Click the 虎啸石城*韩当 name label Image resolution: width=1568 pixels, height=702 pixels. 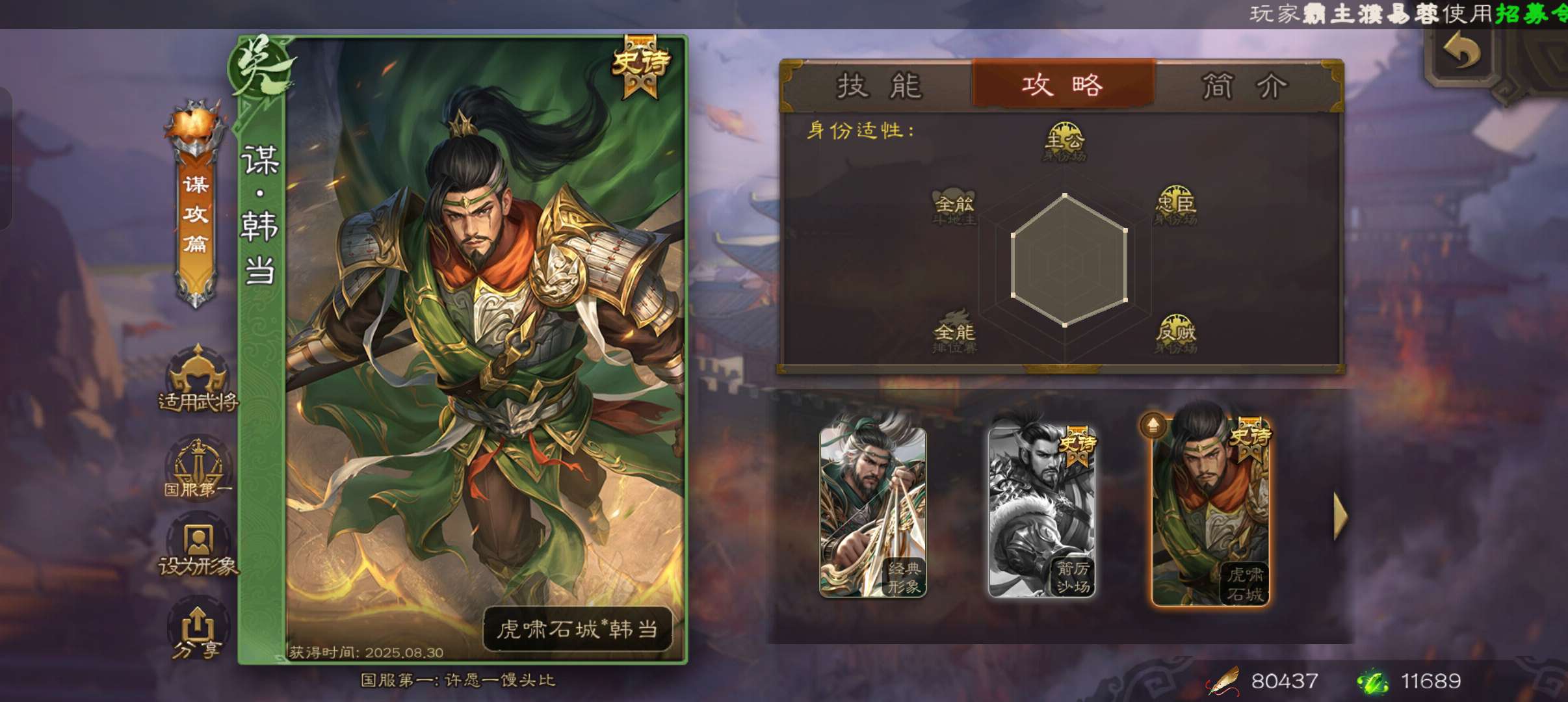pos(577,629)
